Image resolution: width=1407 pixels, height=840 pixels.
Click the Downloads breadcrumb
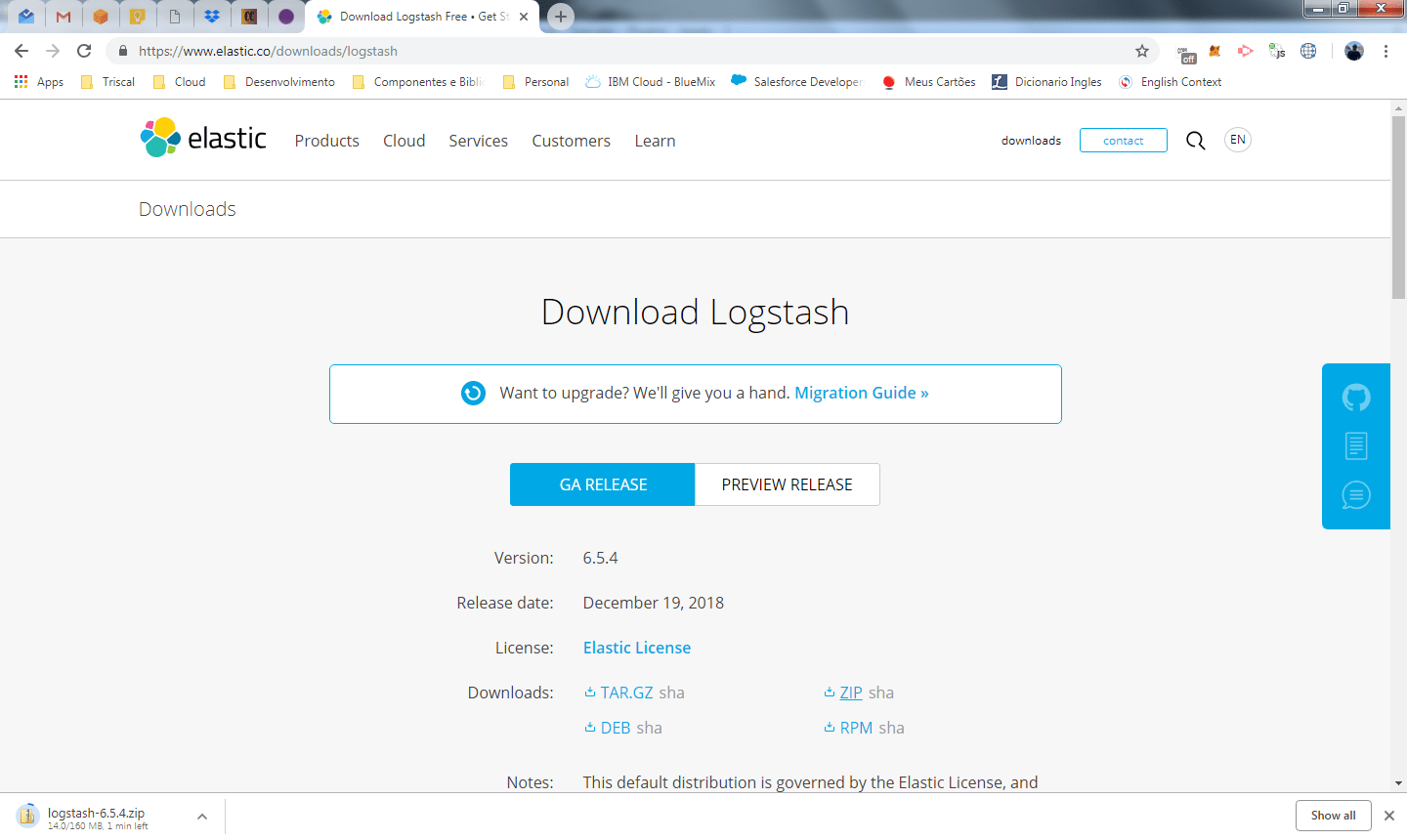click(188, 209)
